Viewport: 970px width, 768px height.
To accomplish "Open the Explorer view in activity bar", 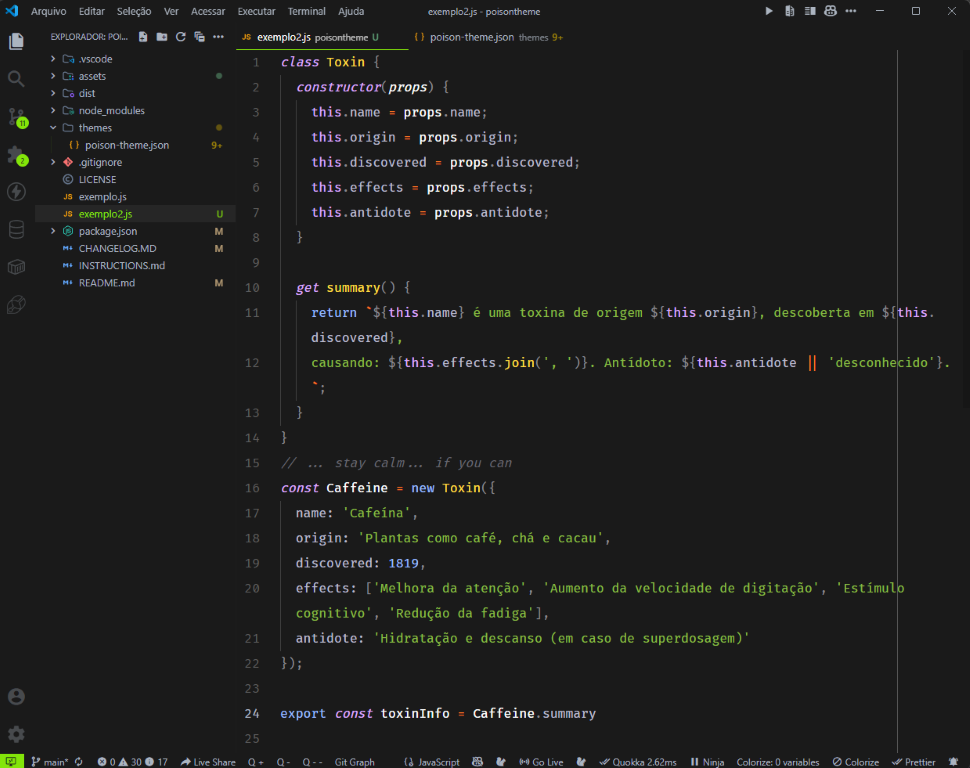I will pyautogui.click(x=16, y=41).
